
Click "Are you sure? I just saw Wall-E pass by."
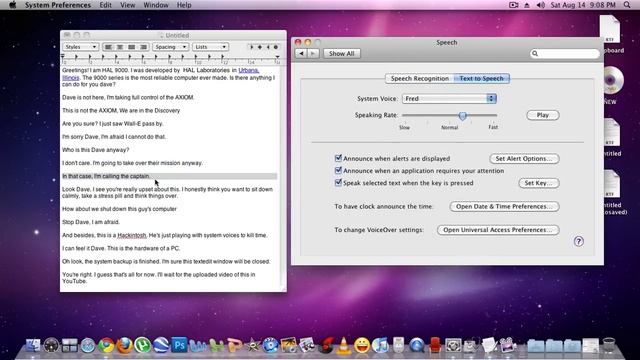(x=112, y=123)
